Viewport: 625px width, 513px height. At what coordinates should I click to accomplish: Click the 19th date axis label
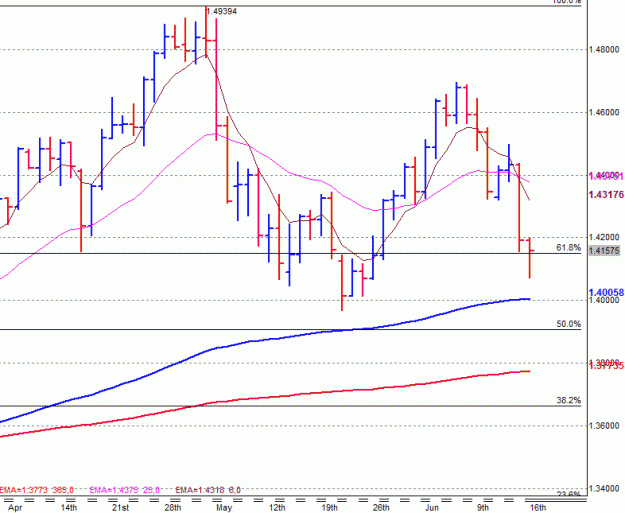(x=329, y=507)
